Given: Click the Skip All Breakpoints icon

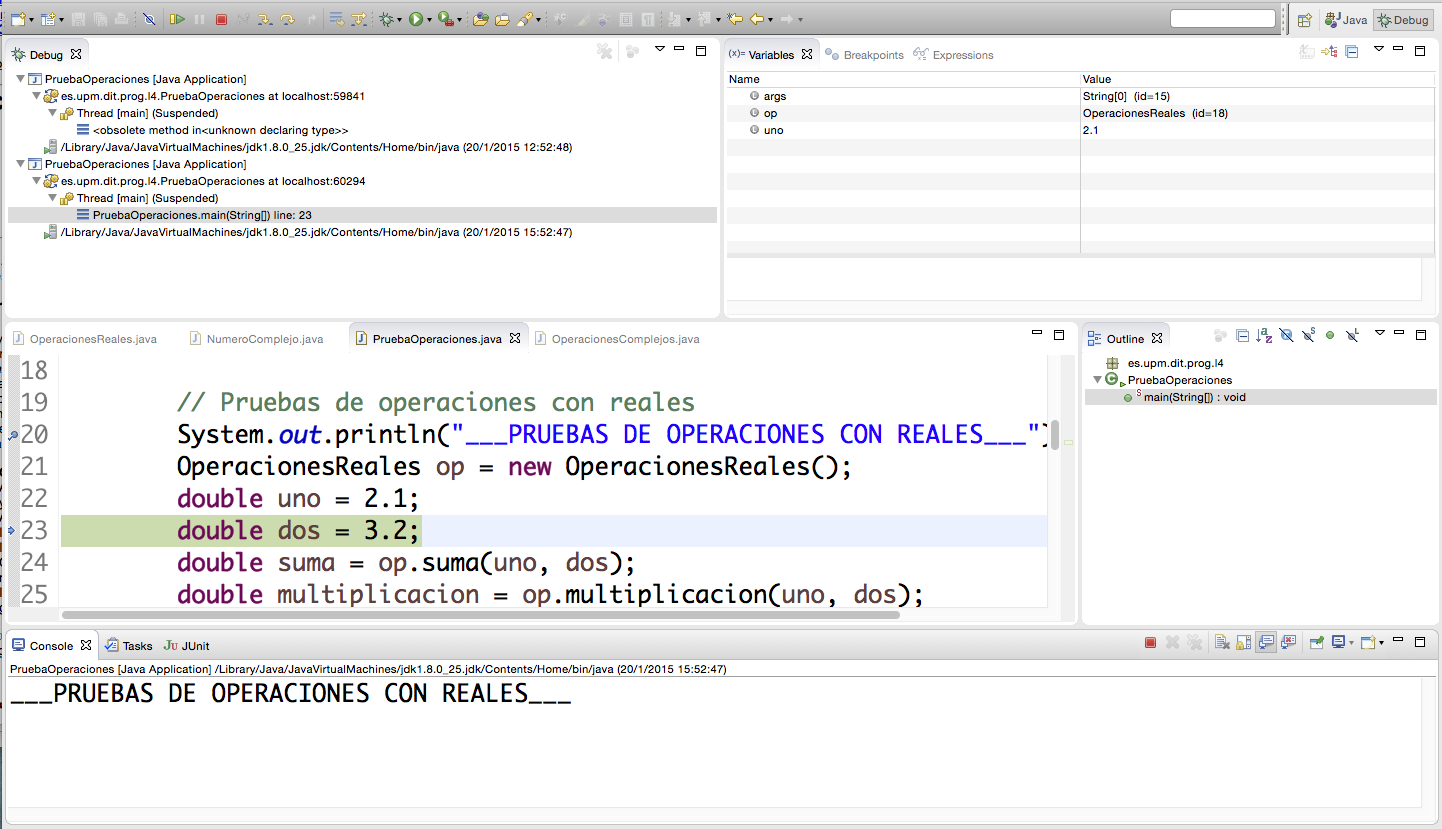Looking at the screenshot, I should (x=149, y=19).
